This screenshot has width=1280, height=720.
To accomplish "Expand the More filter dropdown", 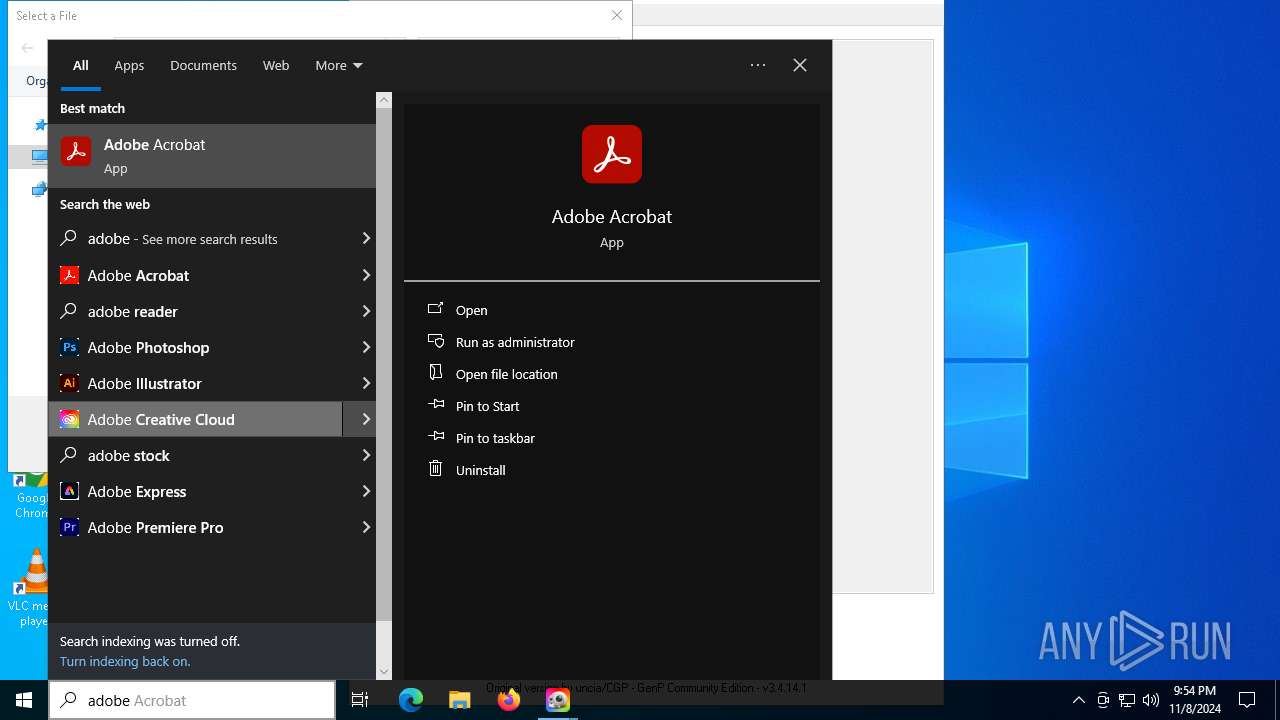I will 339,65.
